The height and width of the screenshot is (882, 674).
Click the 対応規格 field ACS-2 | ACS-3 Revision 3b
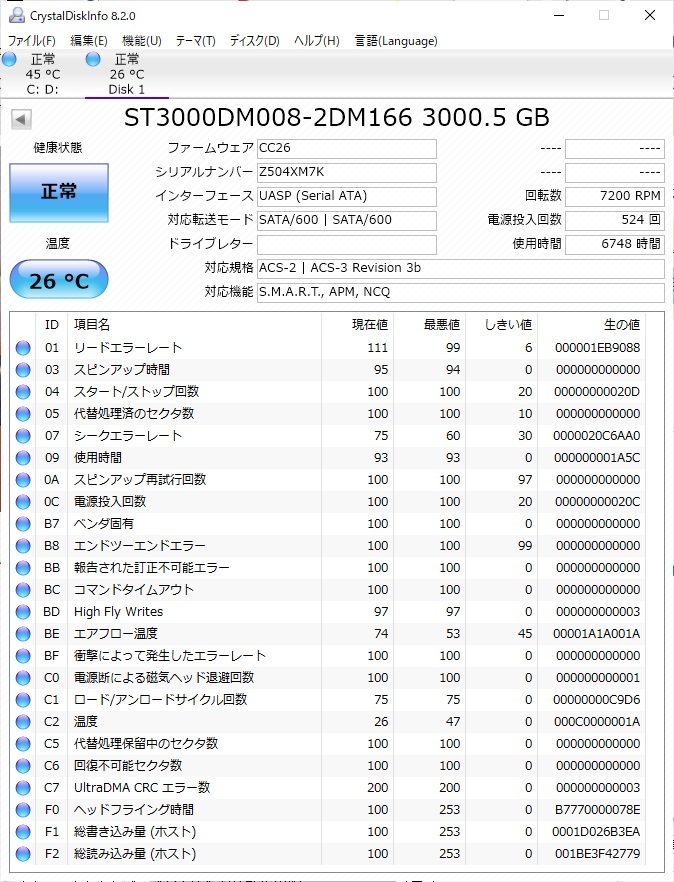coord(461,268)
